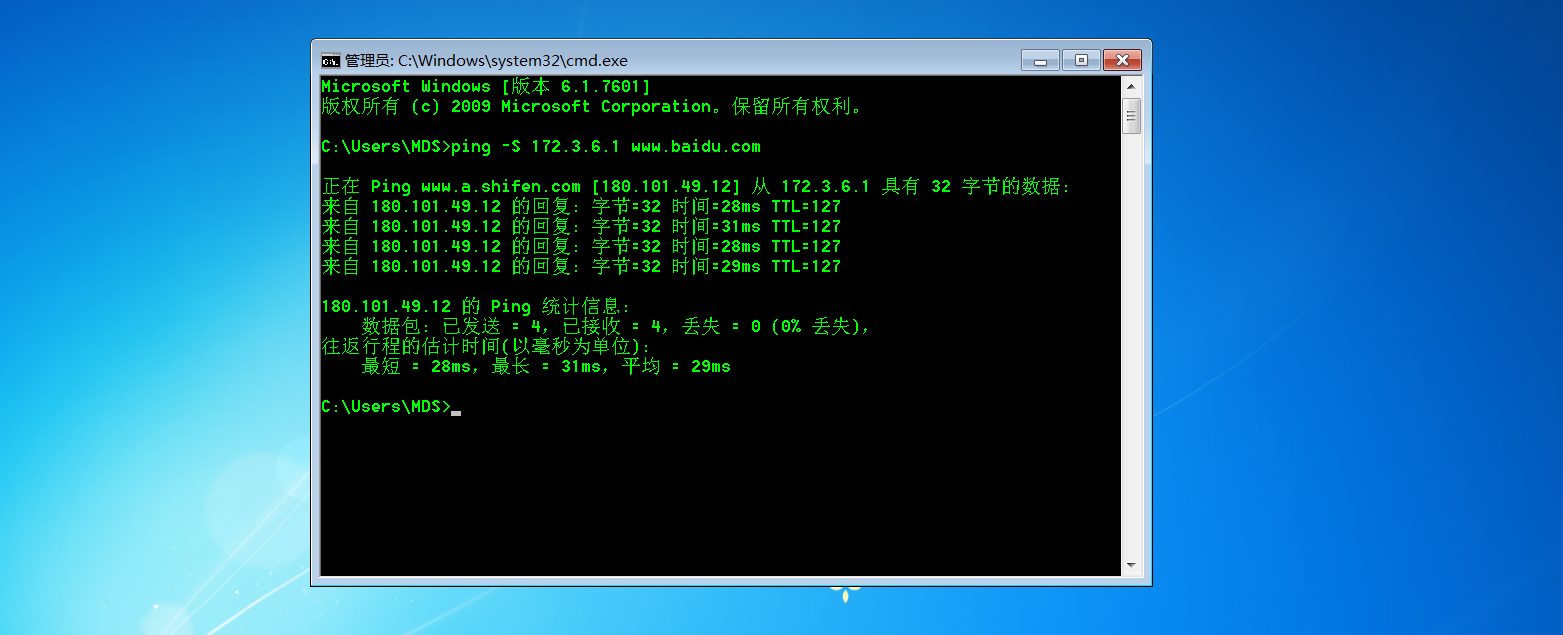
Task: Click the line Ping www.a.shifen.com
Action: (696, 186)
